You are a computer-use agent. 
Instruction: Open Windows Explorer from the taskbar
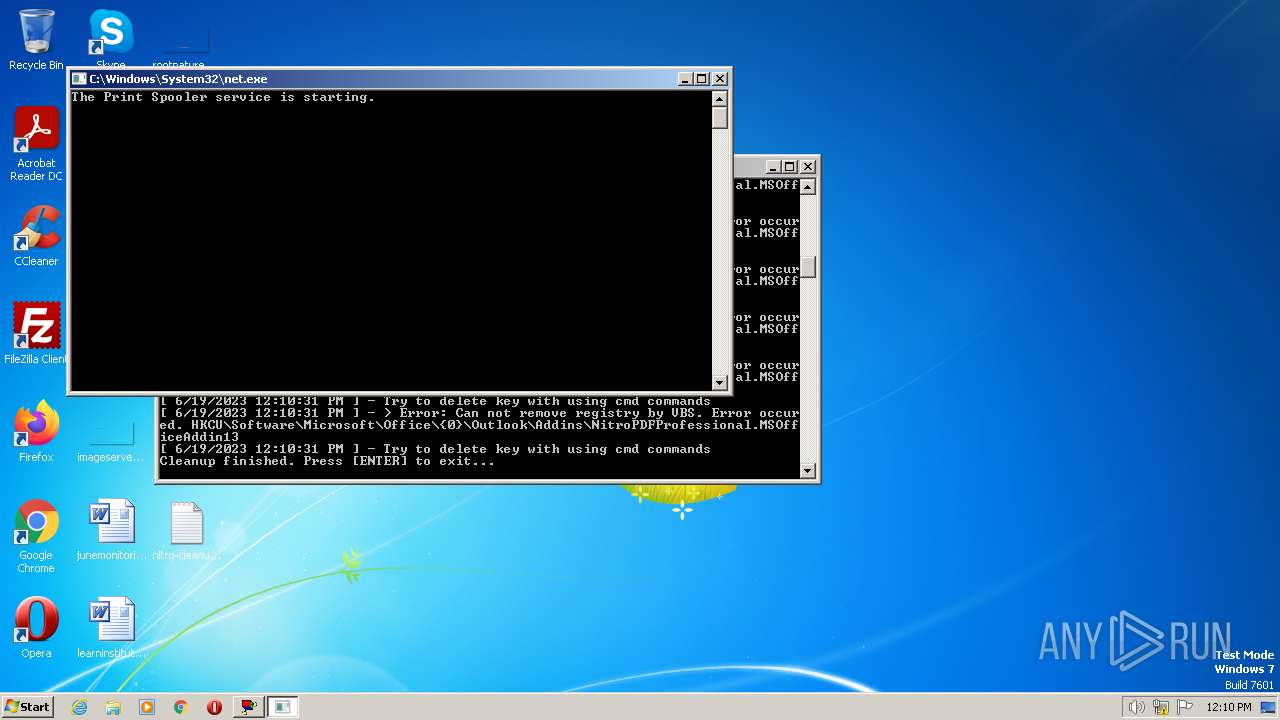click(x=113, y=707)
